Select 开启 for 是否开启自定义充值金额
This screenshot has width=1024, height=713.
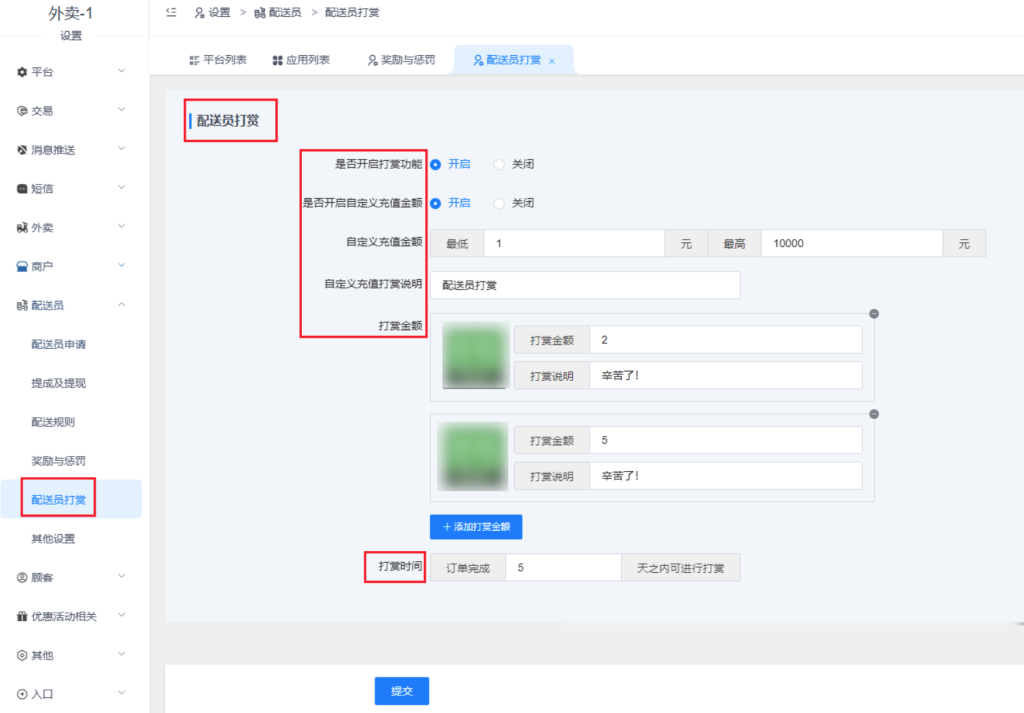pyautogui.click(x=436, y=203)
